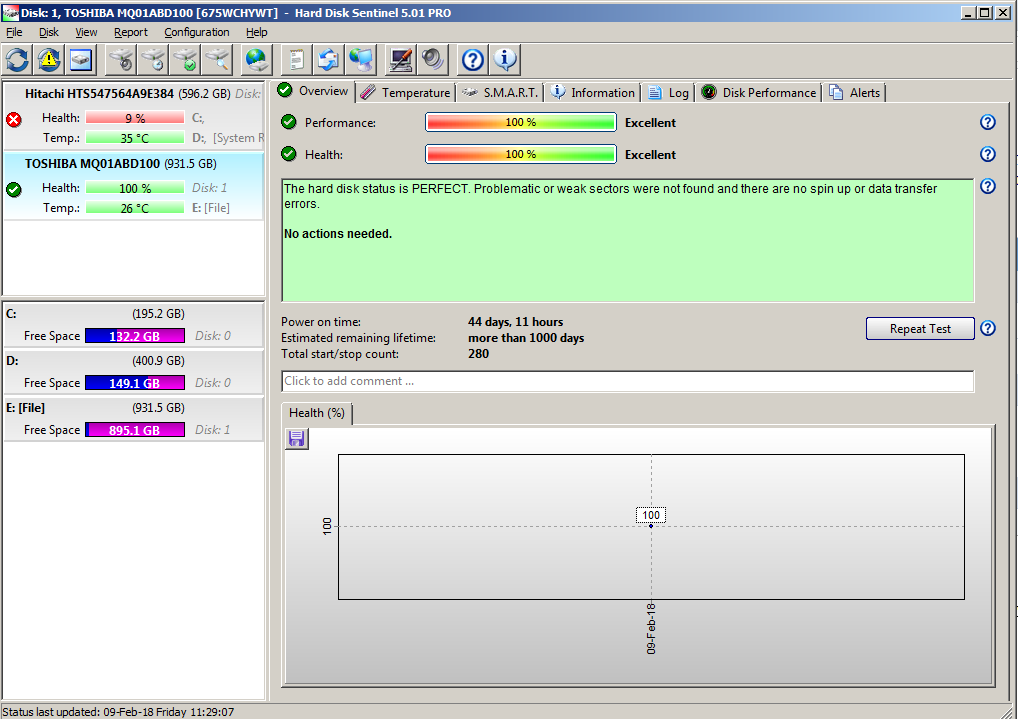Open help icon beside the Performance bar

click(987, 122)
